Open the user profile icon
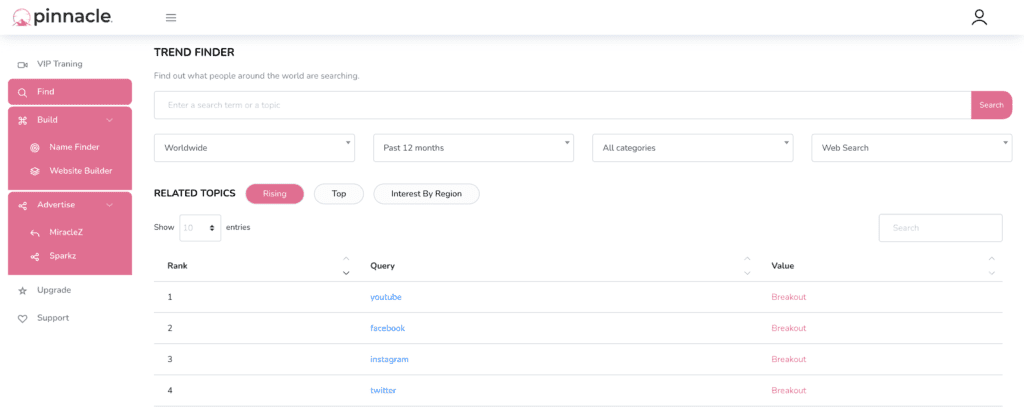This screenshot has height=407, width=1024. [978, 18]
